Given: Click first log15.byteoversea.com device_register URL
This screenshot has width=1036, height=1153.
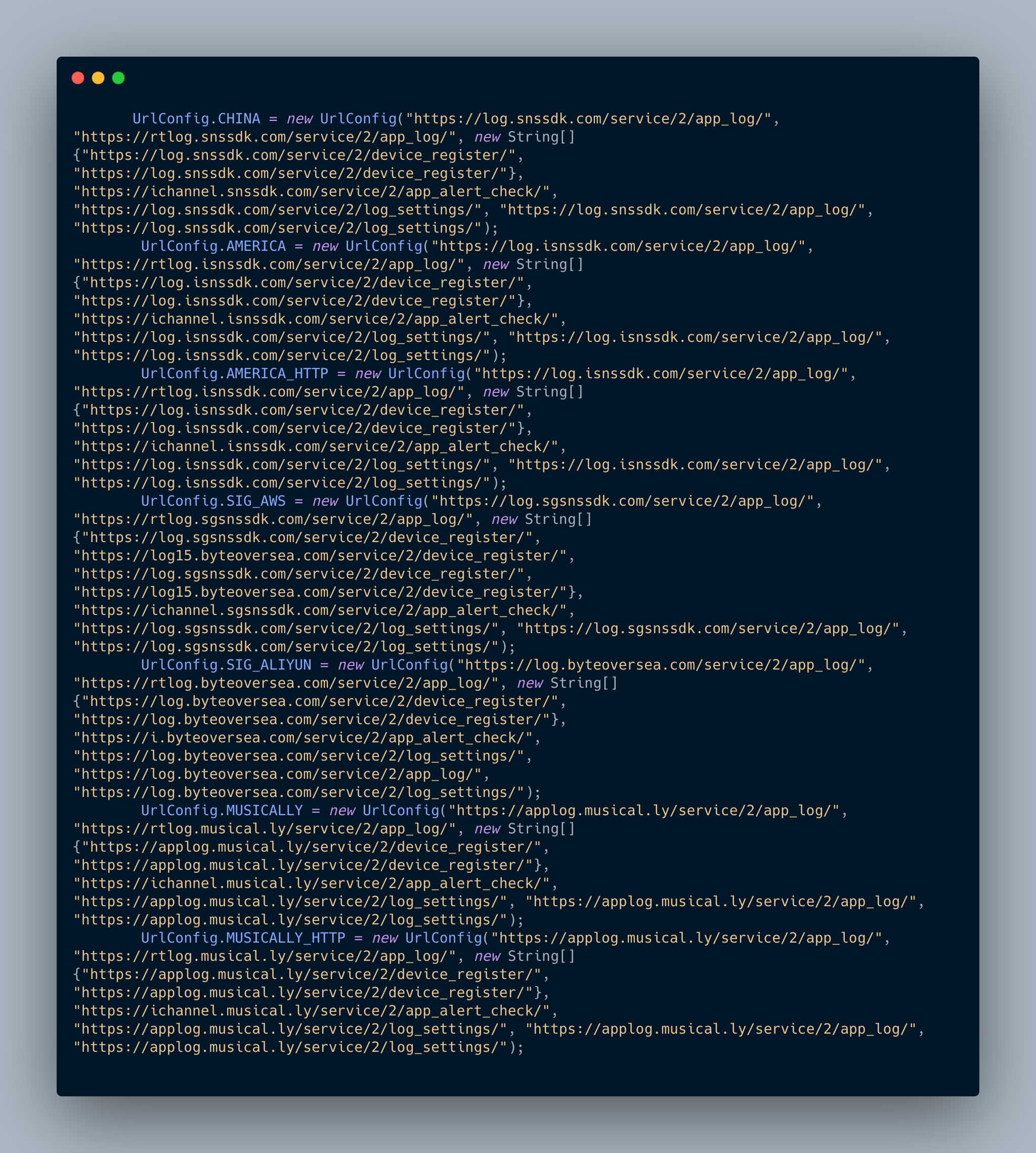Looking at the screenshot, I should [320, 556].
